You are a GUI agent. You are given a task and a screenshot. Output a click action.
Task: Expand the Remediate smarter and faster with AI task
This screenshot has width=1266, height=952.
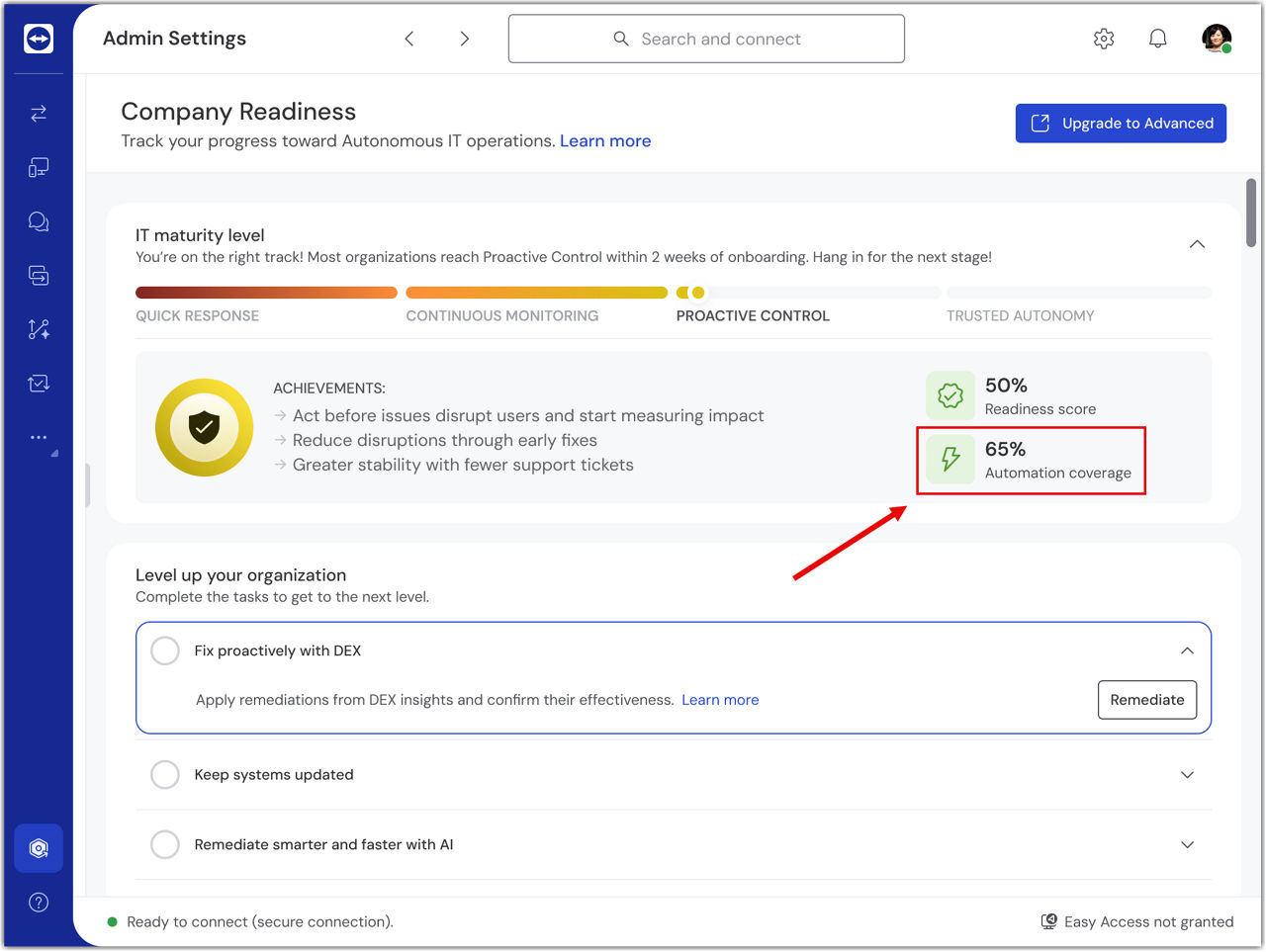point(1187,844)
